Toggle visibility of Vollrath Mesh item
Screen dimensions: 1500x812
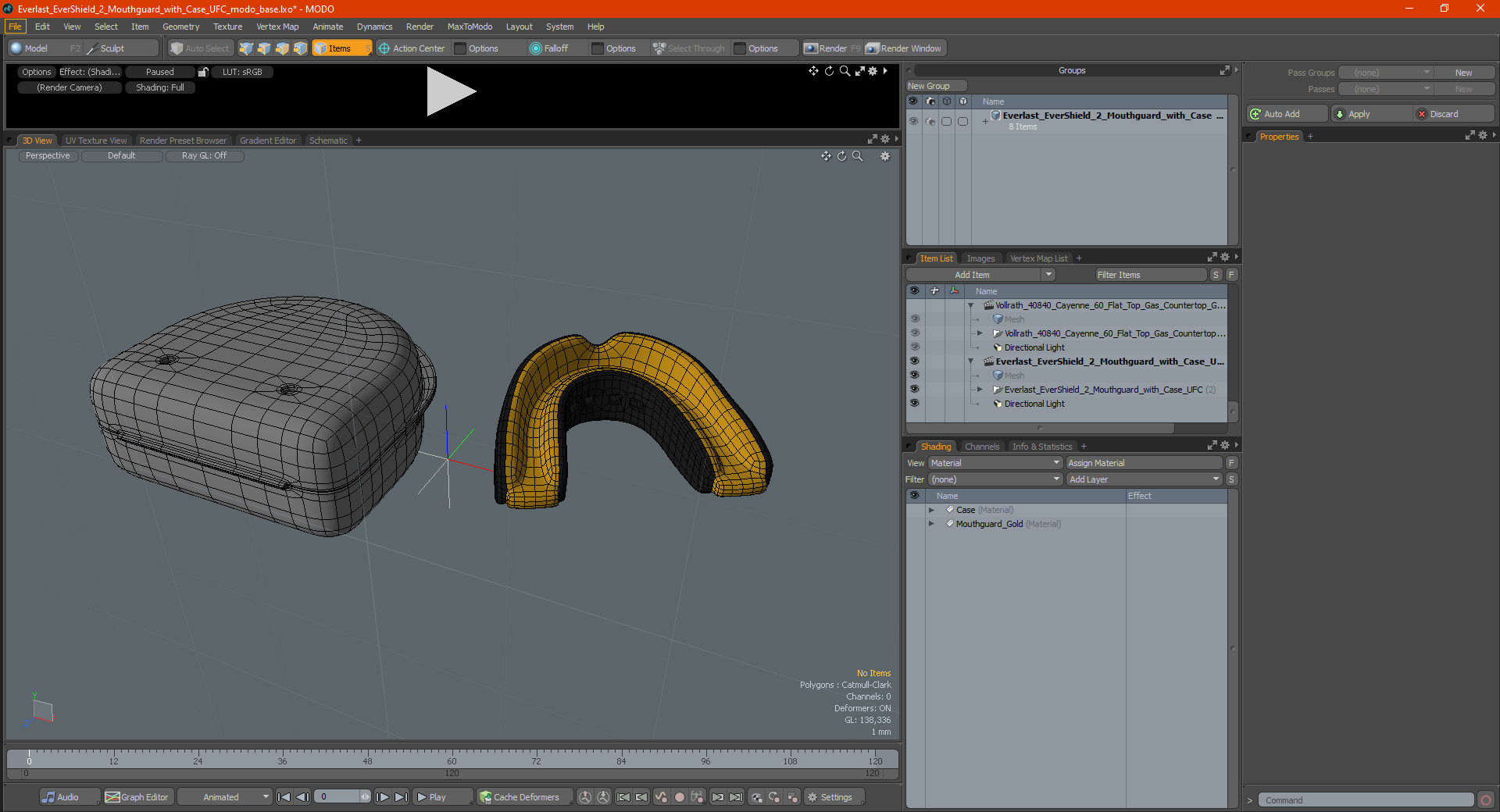coord(914,319)
